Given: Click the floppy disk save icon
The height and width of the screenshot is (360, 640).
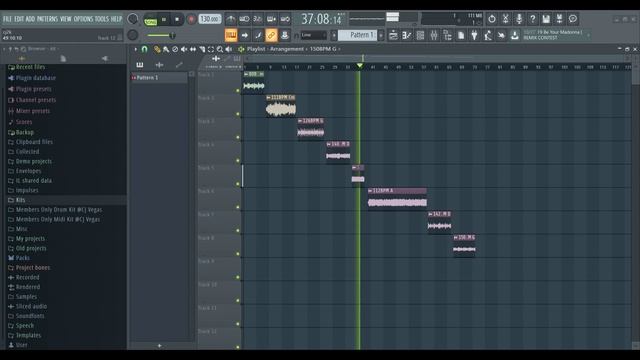Looking at the screenshot, I should [546, 19].
